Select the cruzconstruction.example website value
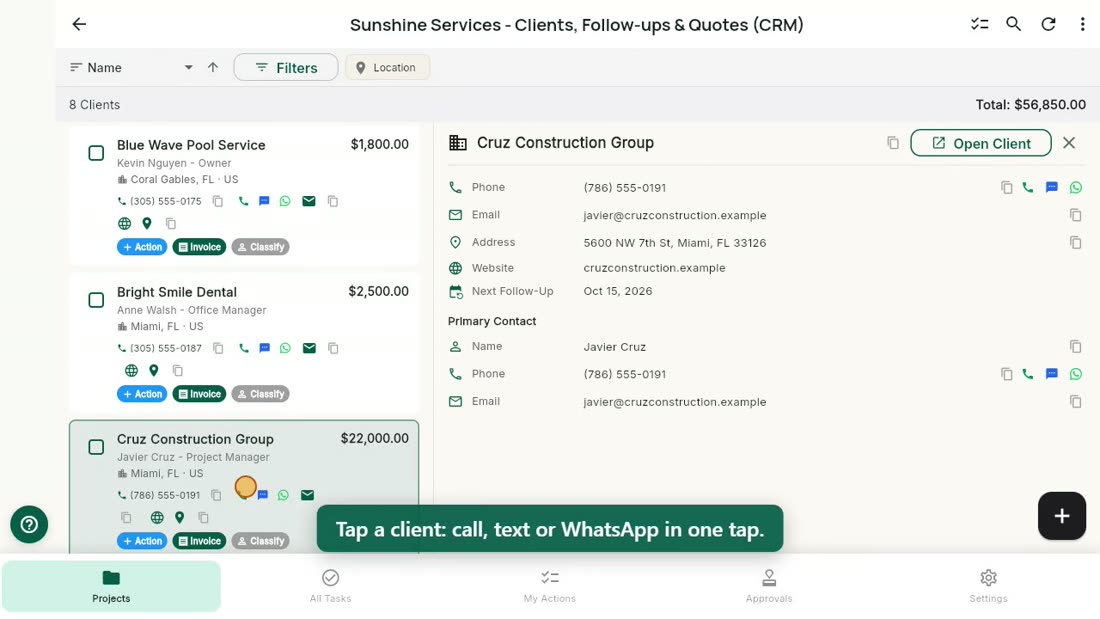The height and width of the screenshot is (619, 1100). [655, 268]
